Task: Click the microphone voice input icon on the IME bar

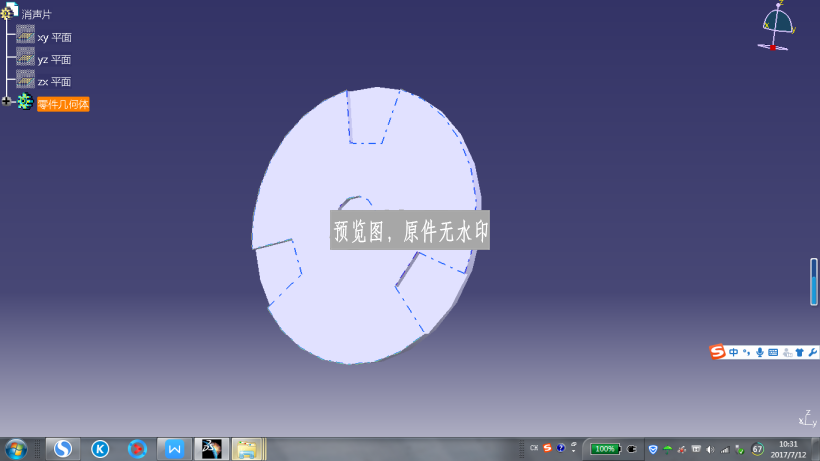Action: pyautogui.click(x=759, y=352)
